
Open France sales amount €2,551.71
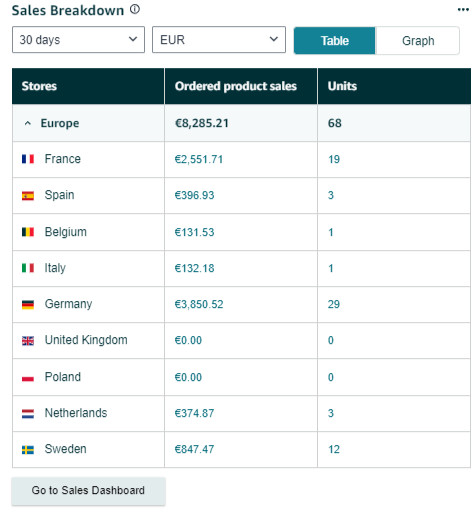pos(199,159)
